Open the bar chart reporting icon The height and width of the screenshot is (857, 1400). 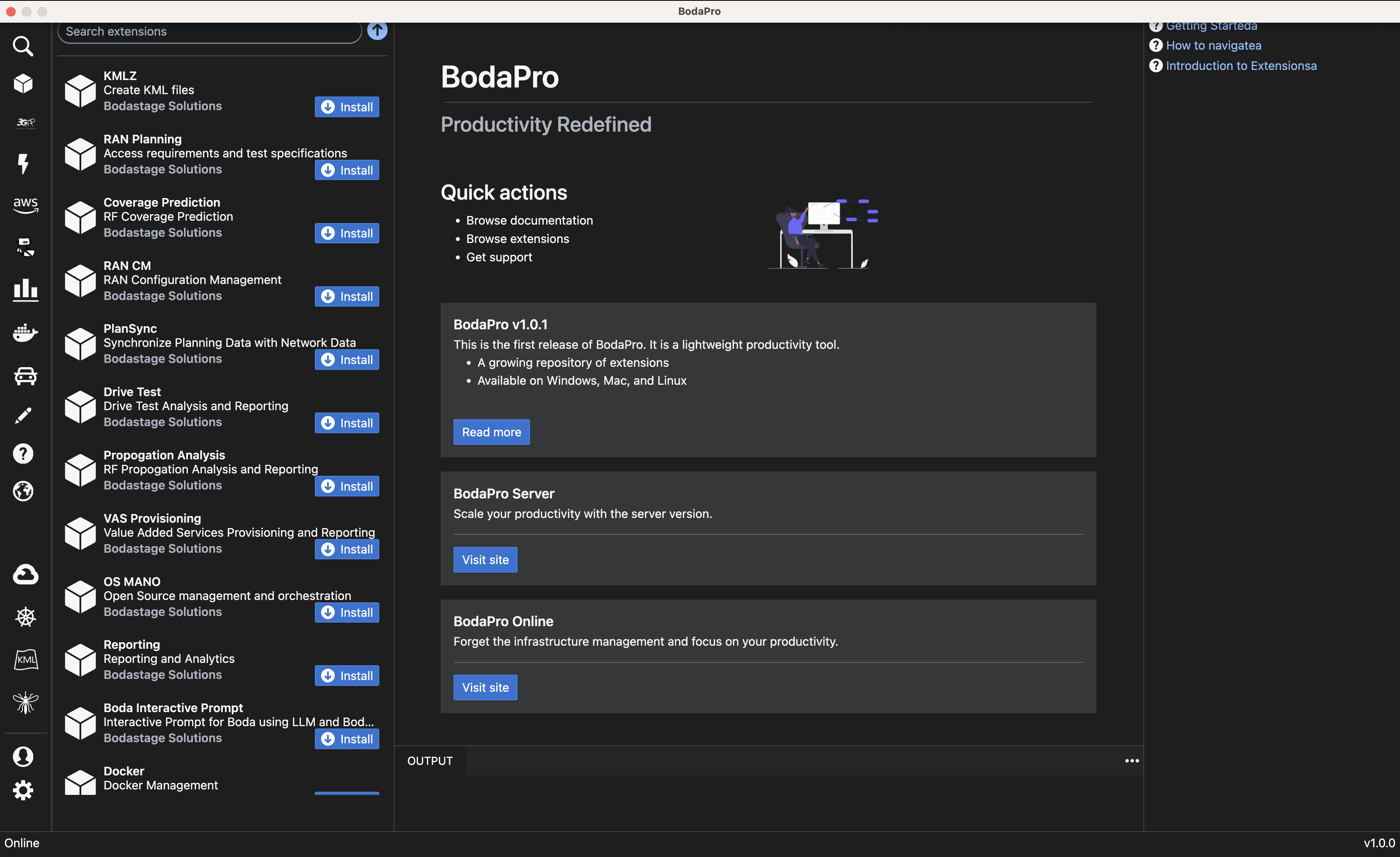coord(25,290)
